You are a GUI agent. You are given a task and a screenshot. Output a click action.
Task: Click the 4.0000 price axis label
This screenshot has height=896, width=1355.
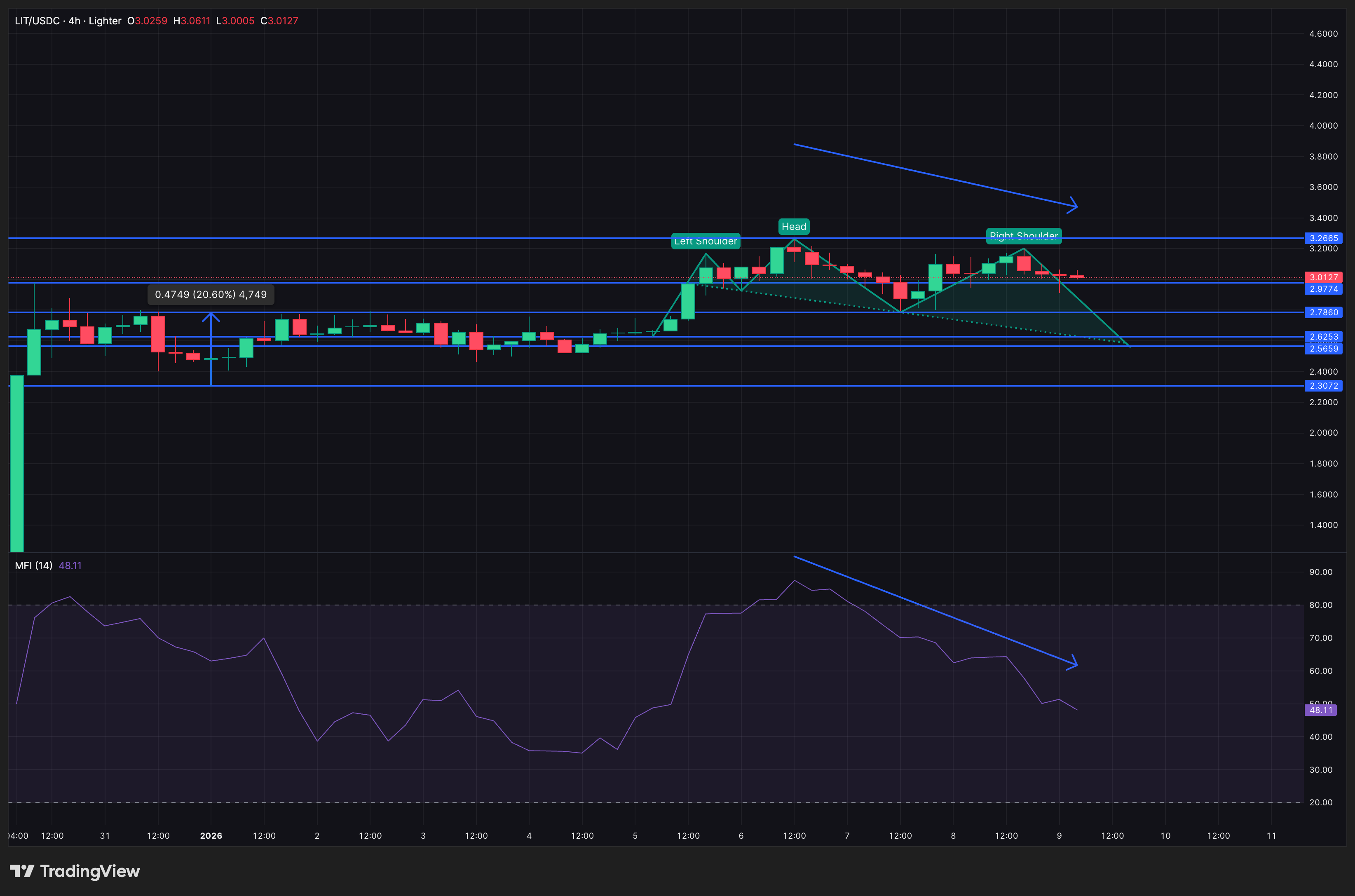pos(1323,126)
